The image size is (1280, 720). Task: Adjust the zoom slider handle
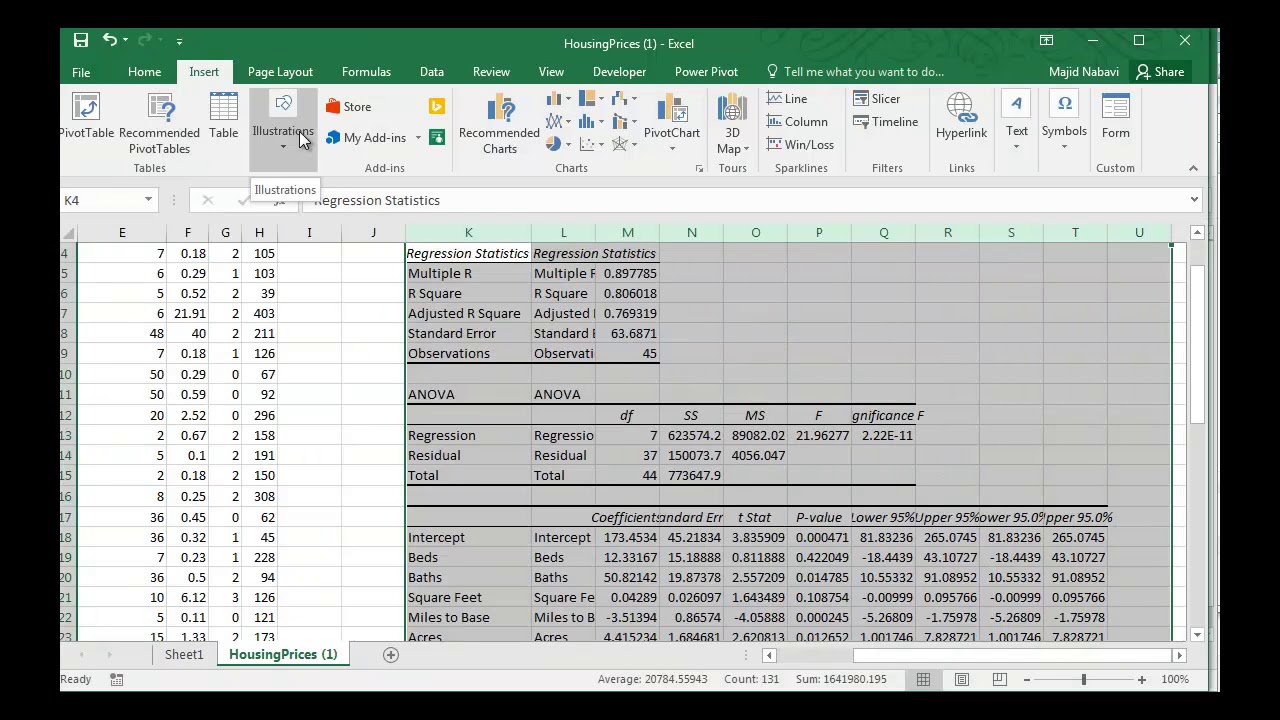click(x=1083, y=680)
